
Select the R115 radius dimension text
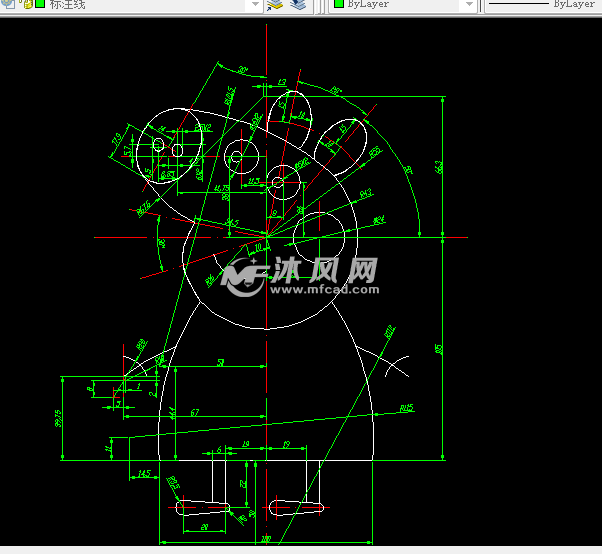407,408
